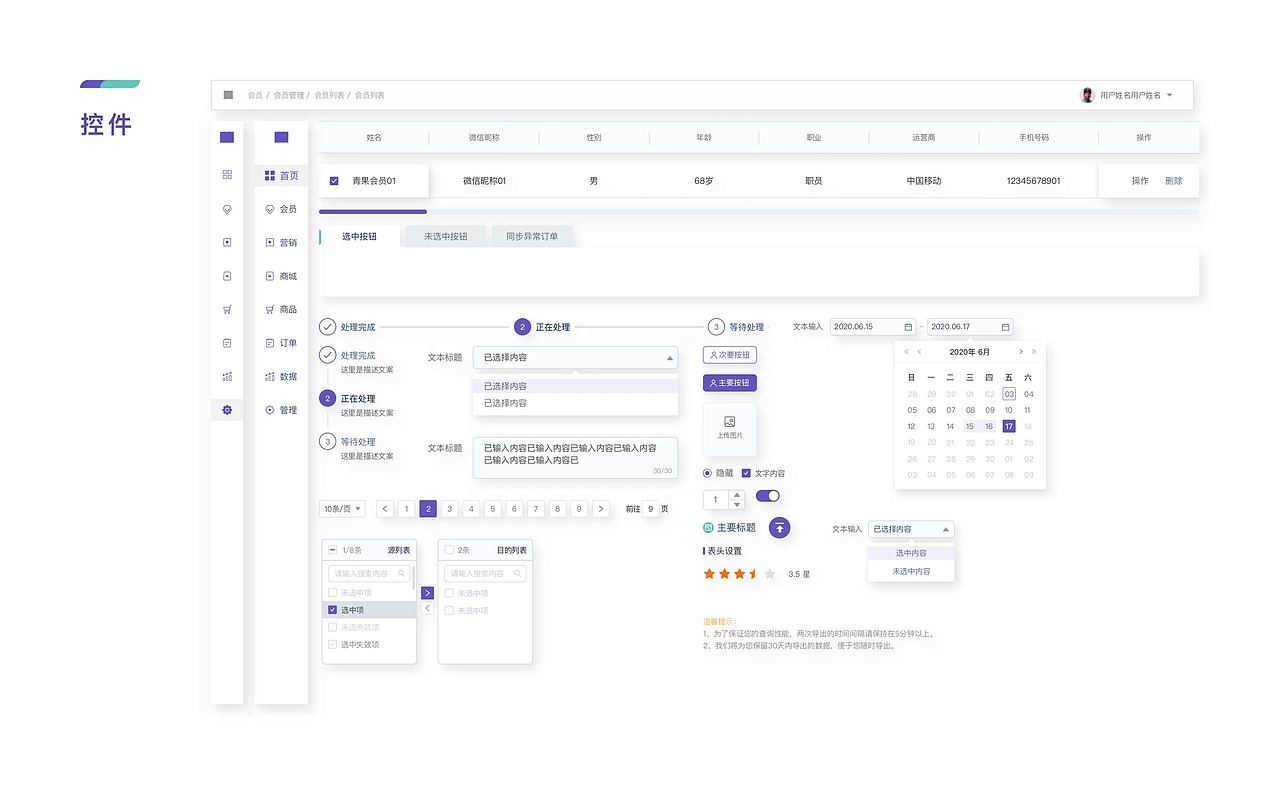Open 会员 in the expanded sidebar
This screenshot has width=1280, height=800.
tap(281, 209)
